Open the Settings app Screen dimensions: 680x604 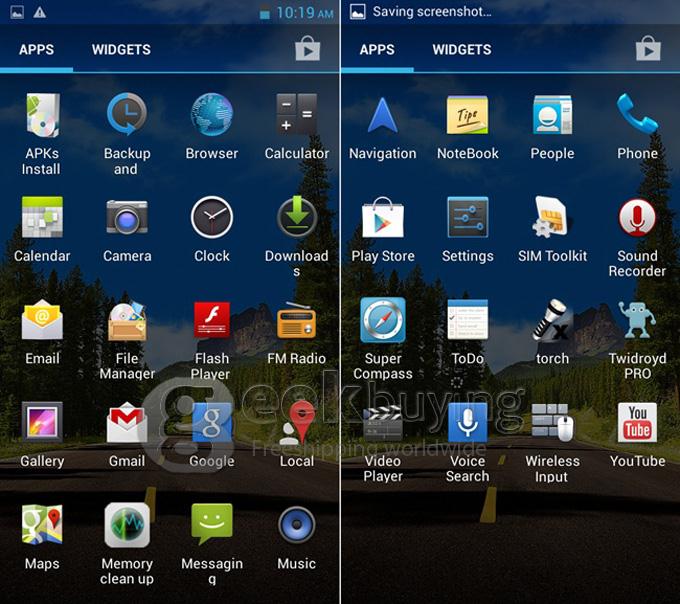tap(467, 218)
